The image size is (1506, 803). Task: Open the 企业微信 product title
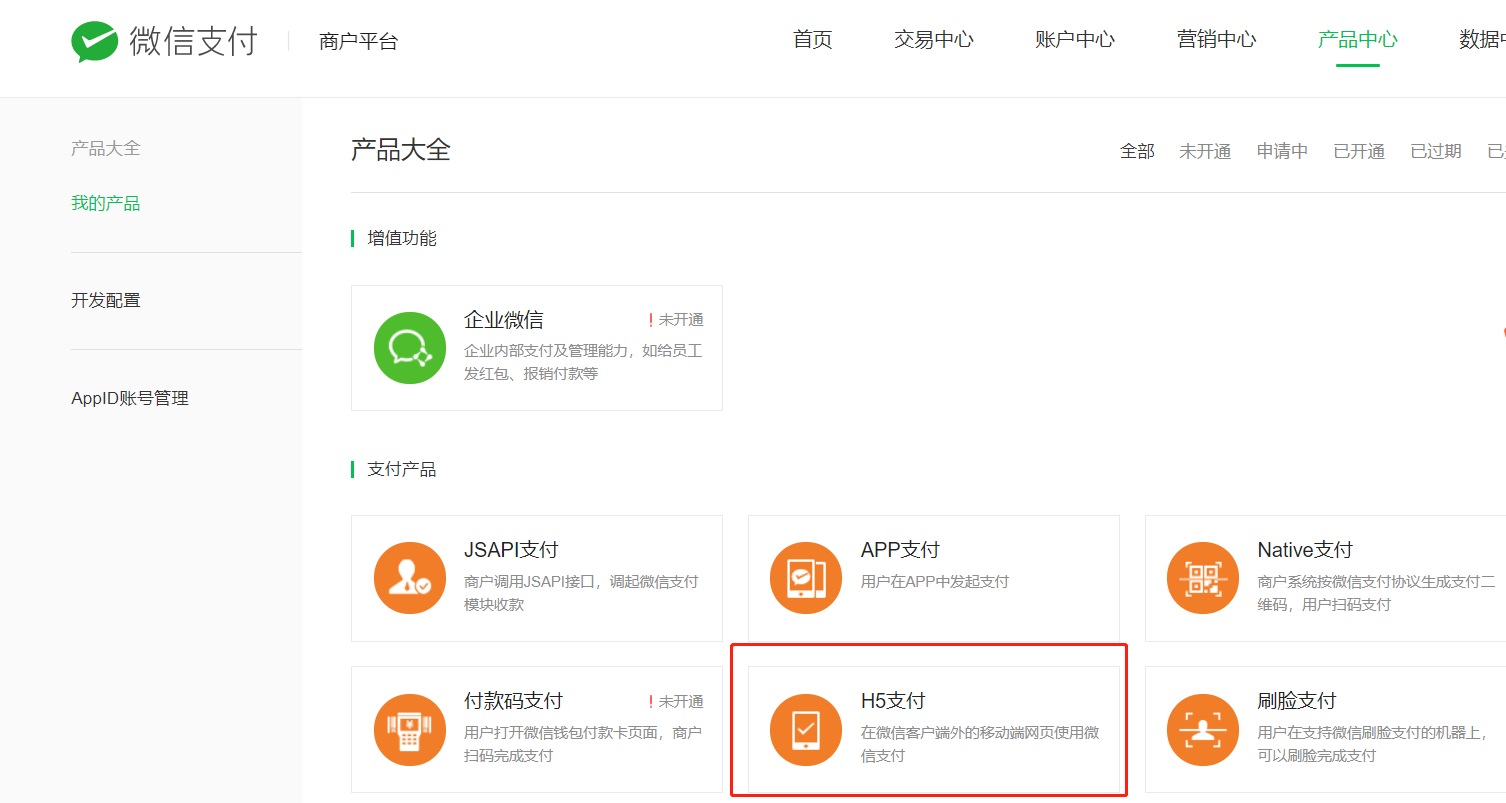[504, 320]
